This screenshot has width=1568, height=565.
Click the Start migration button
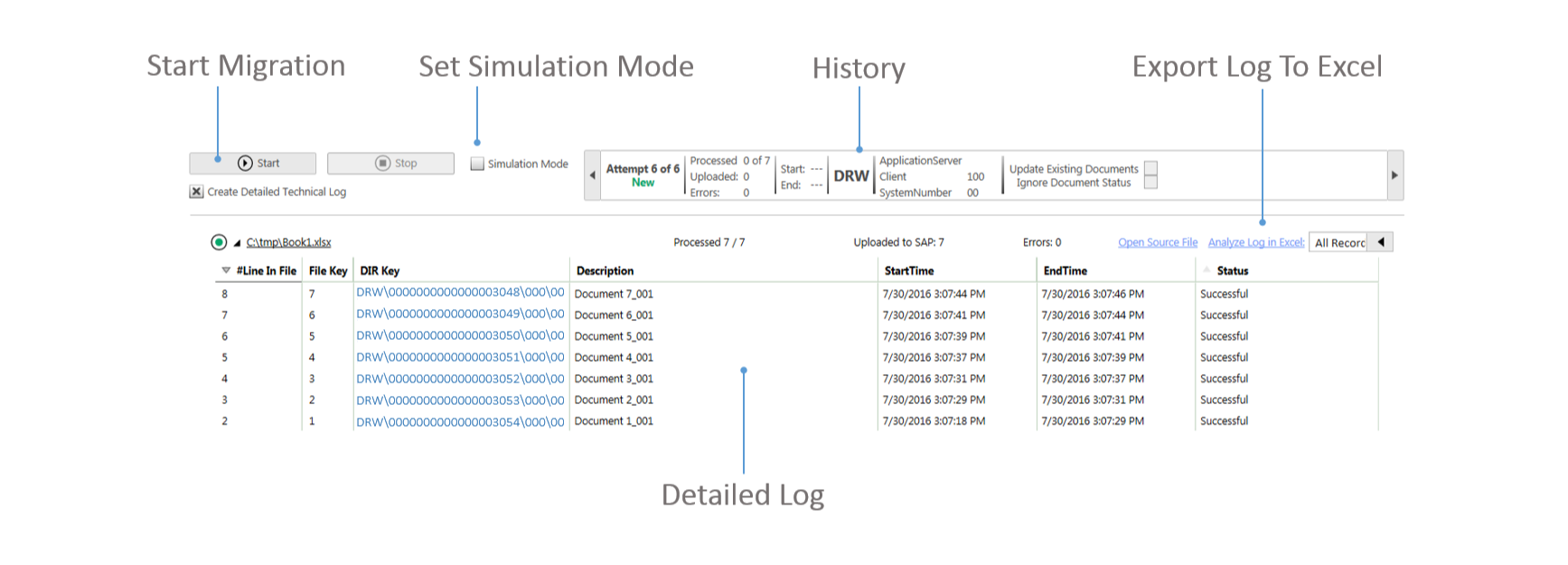pos(253,164)
